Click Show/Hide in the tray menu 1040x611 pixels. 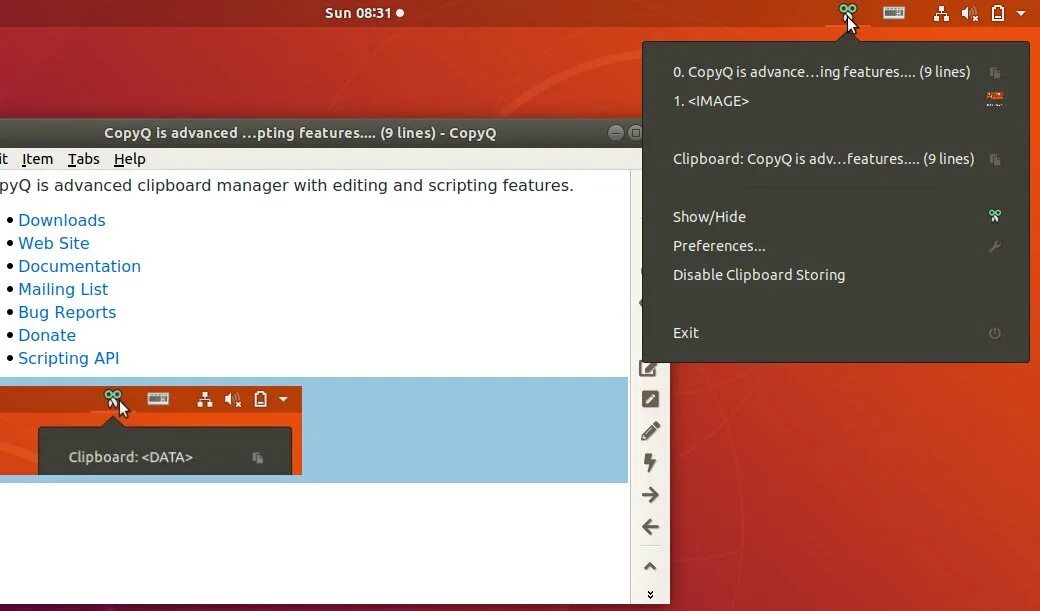pos(836,217)
